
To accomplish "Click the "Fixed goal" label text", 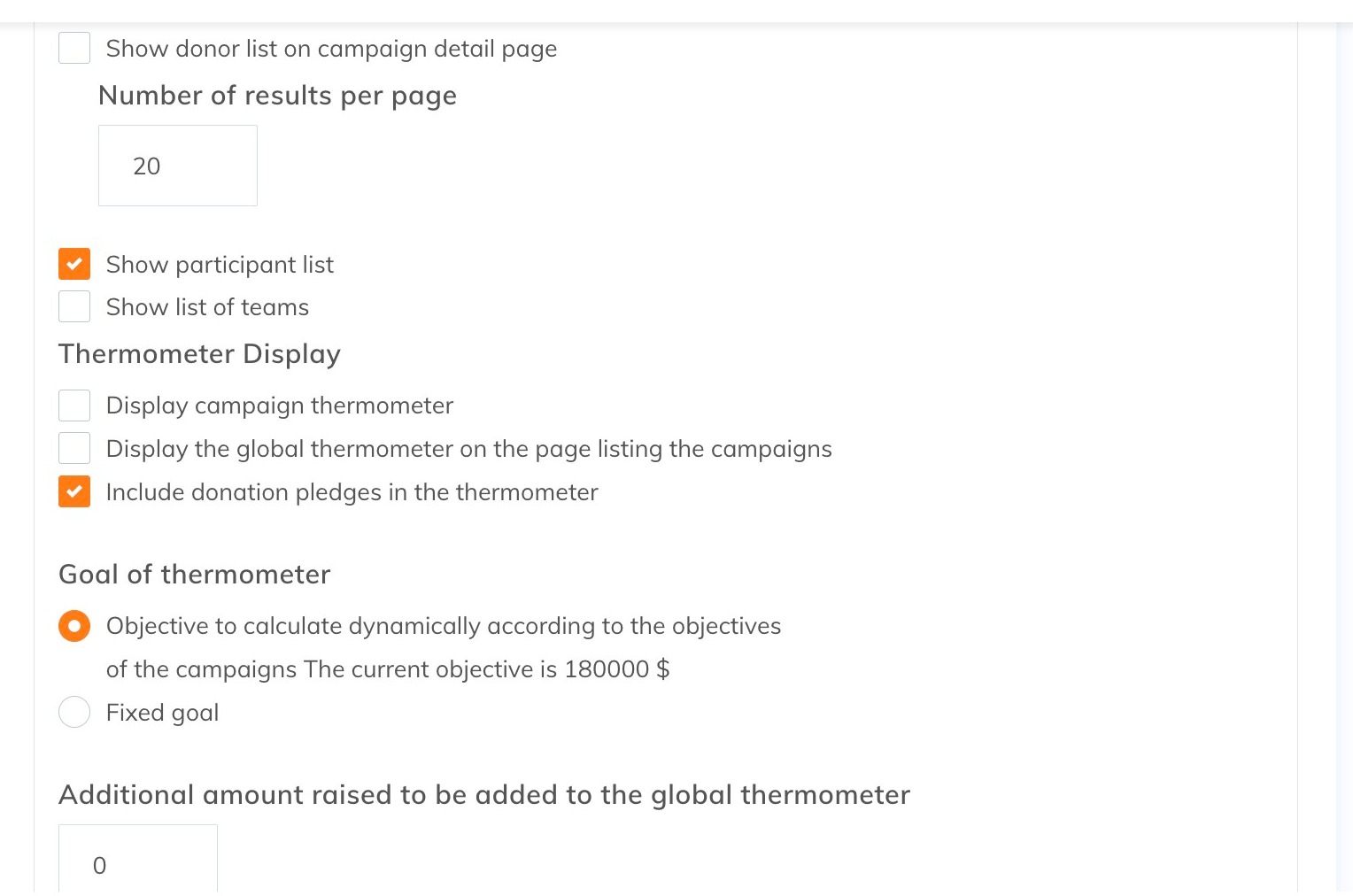I will pyautogui.click(x=162, y=713).
